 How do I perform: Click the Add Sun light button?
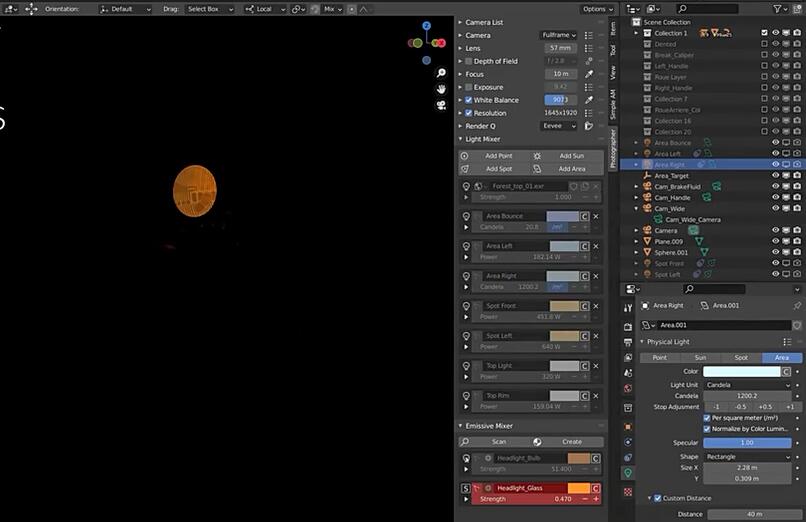(567, 156)
